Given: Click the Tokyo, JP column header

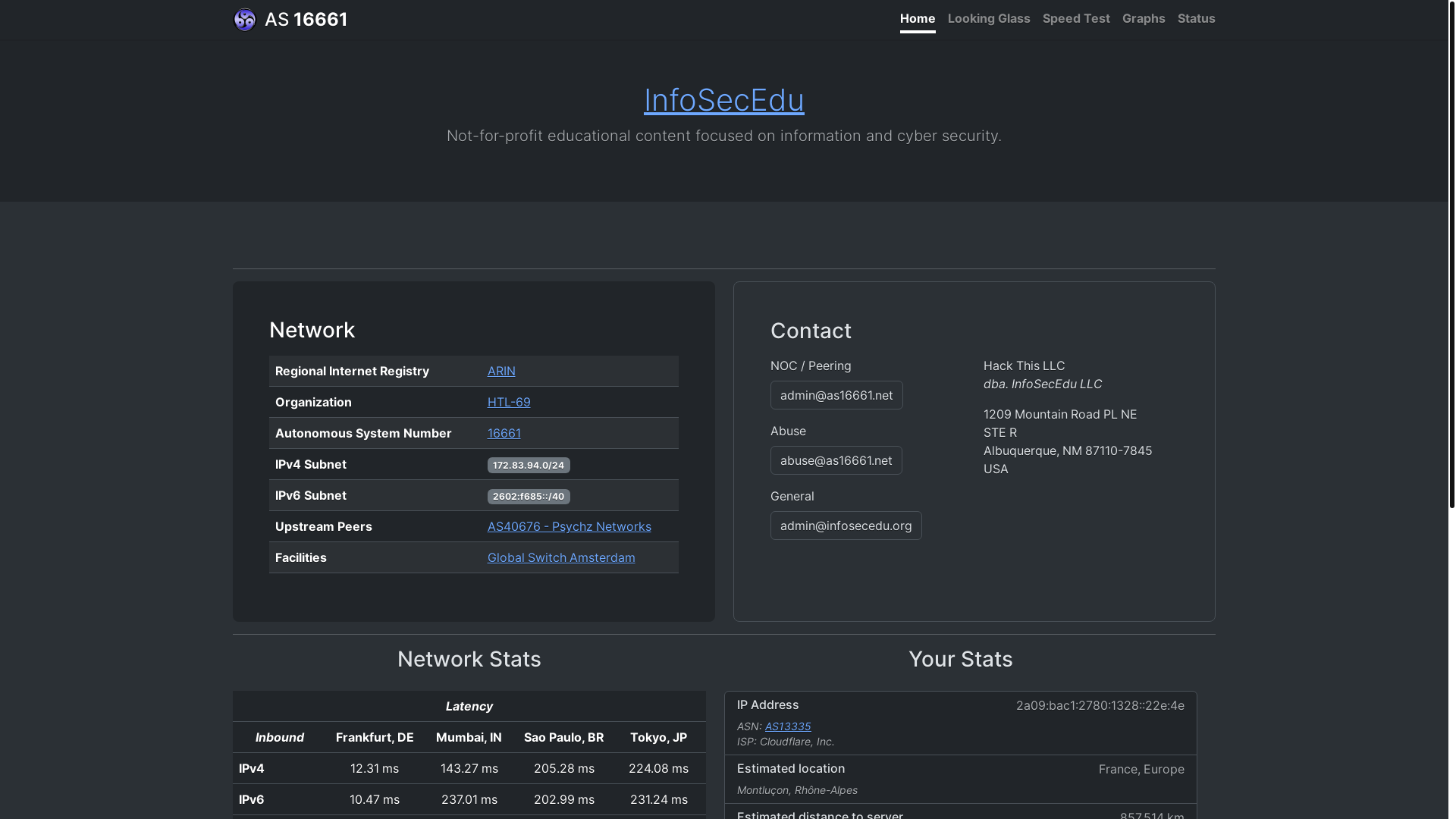Looking at the screenshot, I should coord(658,737).
